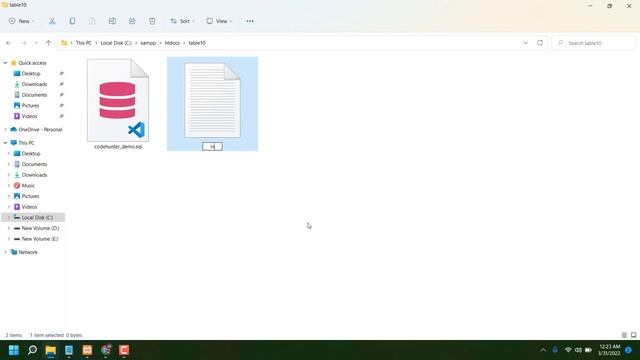Click the Delete trash icon
Image resolution: width=640 pixels, height=360 pixels.
pyautogui.click(x=152, y=21)
